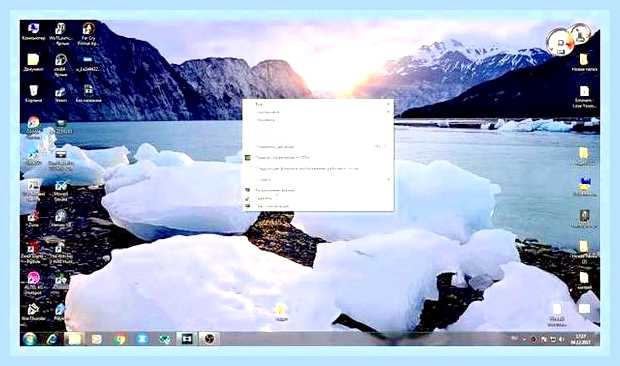620x366 pixels.
Task: Open the Вид submenu in context menu
Action: pos(318,104)
